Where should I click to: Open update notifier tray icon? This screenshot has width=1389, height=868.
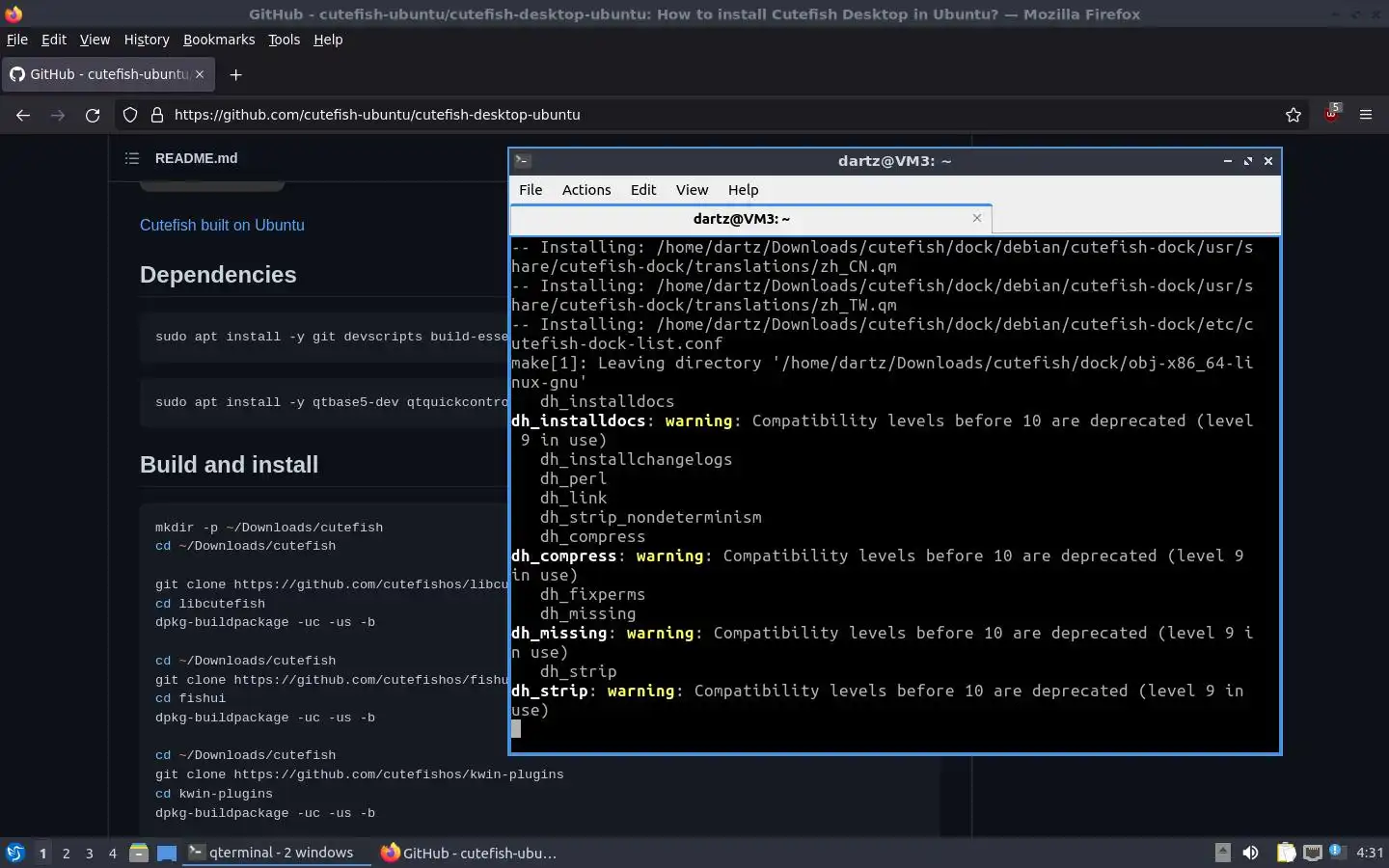[x=1336, y=851]
